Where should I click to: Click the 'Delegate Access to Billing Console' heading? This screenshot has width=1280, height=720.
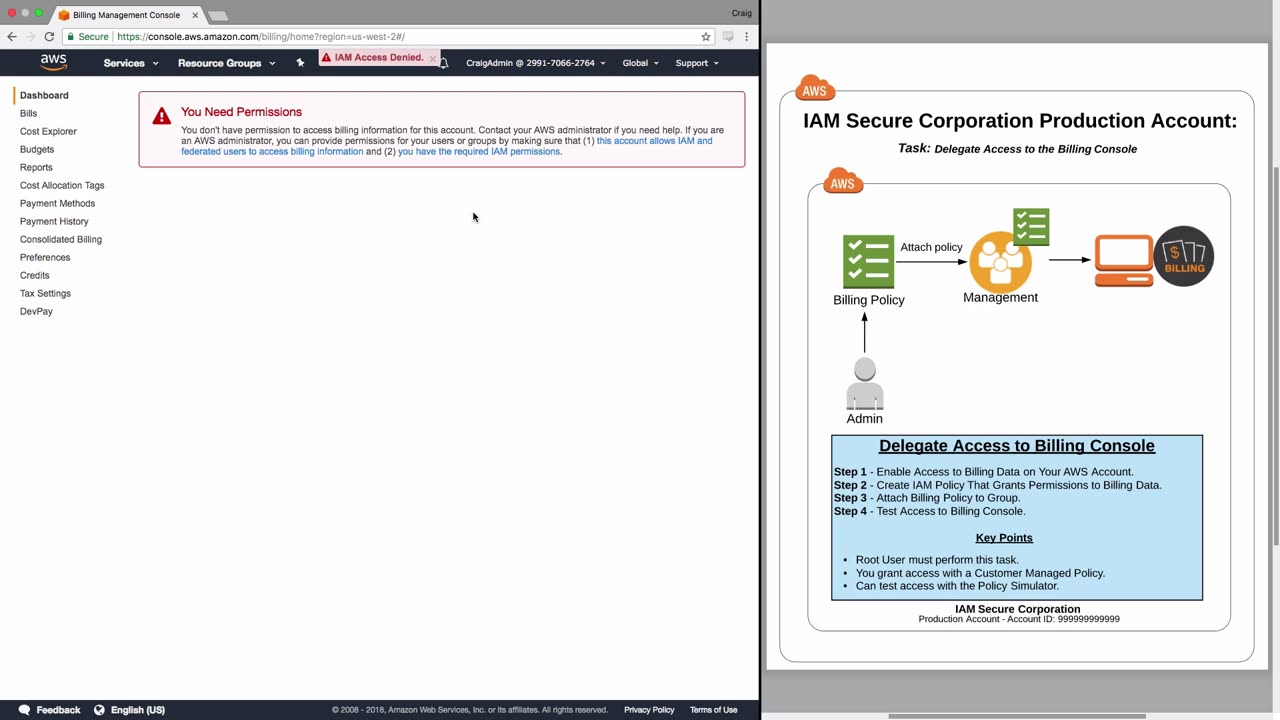coord(1017,446)
